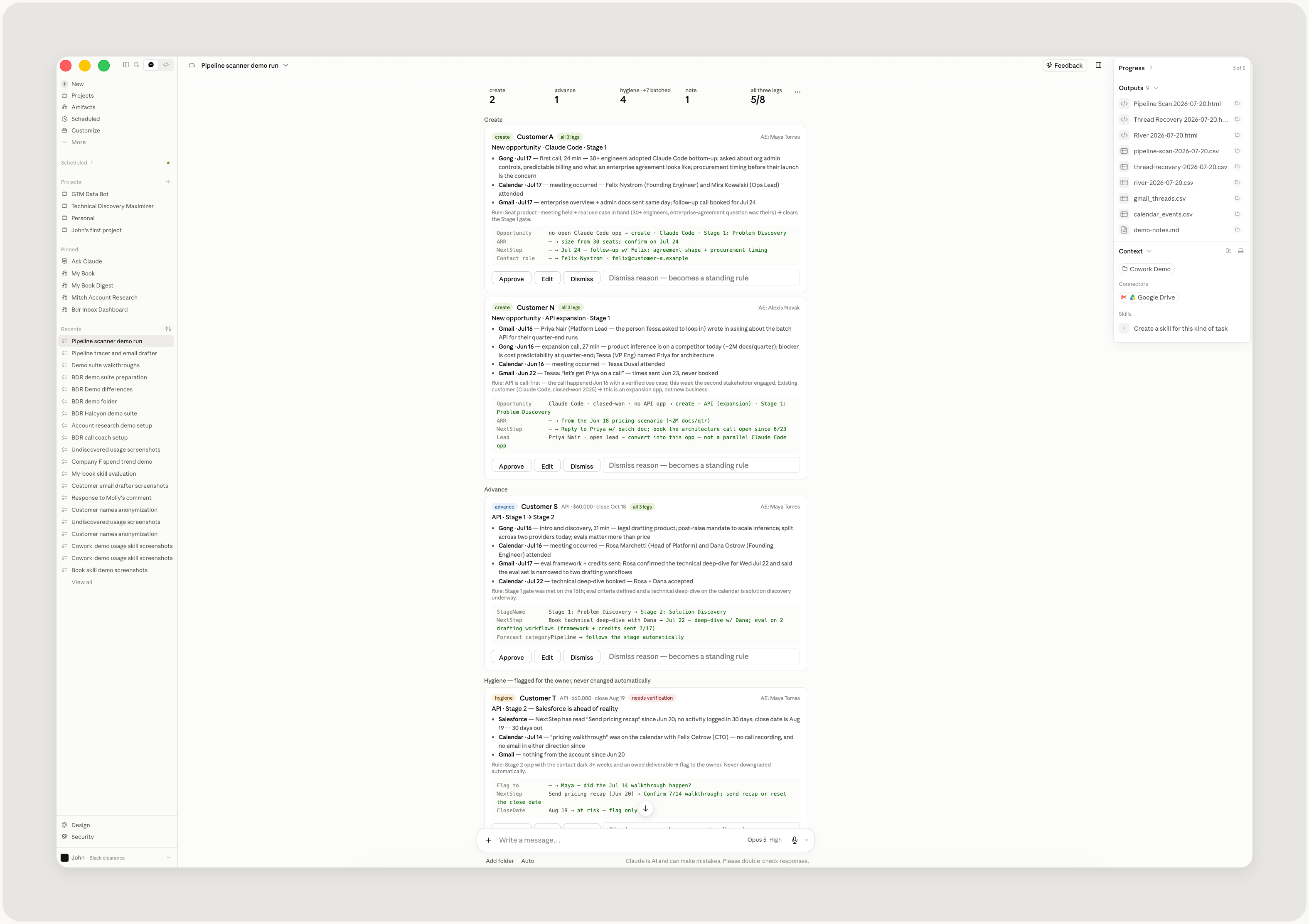Open Design in sidebar footer

(80, 826)
